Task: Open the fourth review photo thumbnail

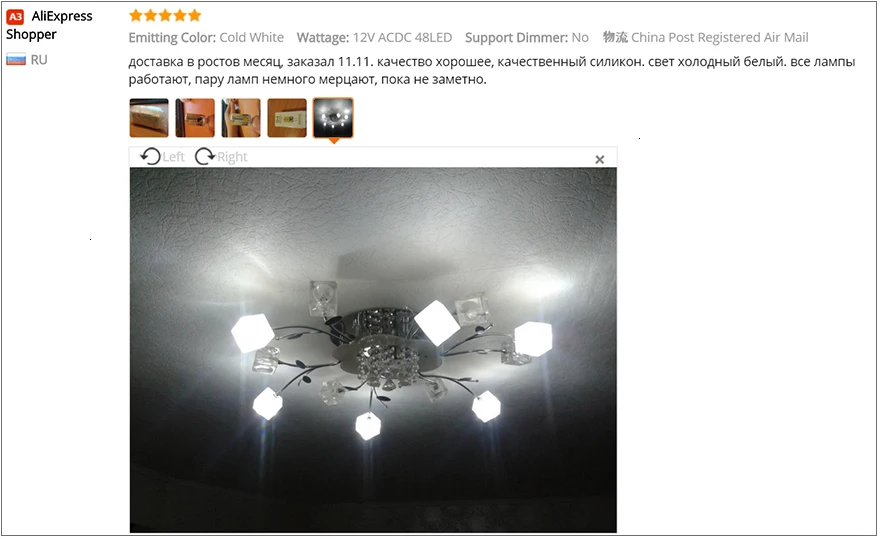Action: (287, 118)
